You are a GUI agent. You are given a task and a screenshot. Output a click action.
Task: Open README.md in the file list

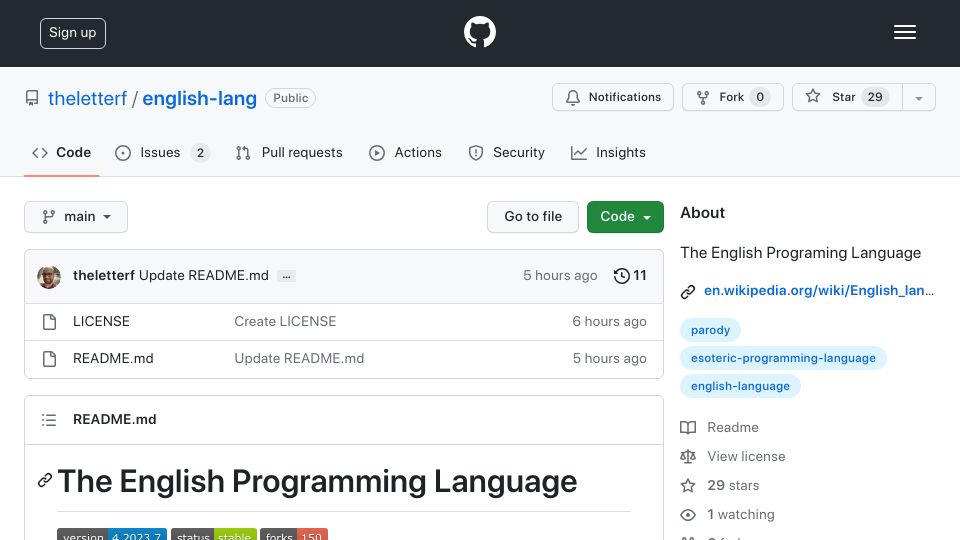pyautogui.click(x=113, y=358)
